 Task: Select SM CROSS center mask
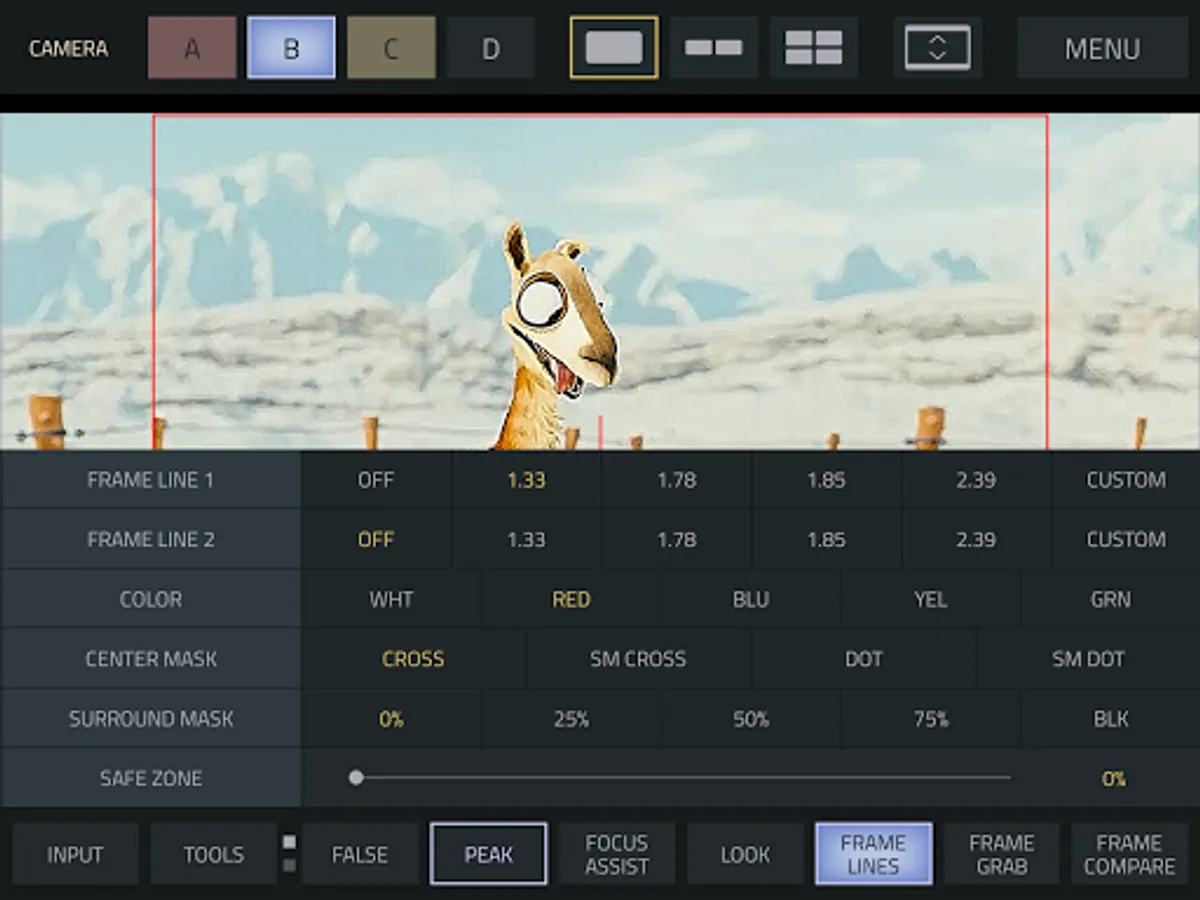(x=638, y=659)
